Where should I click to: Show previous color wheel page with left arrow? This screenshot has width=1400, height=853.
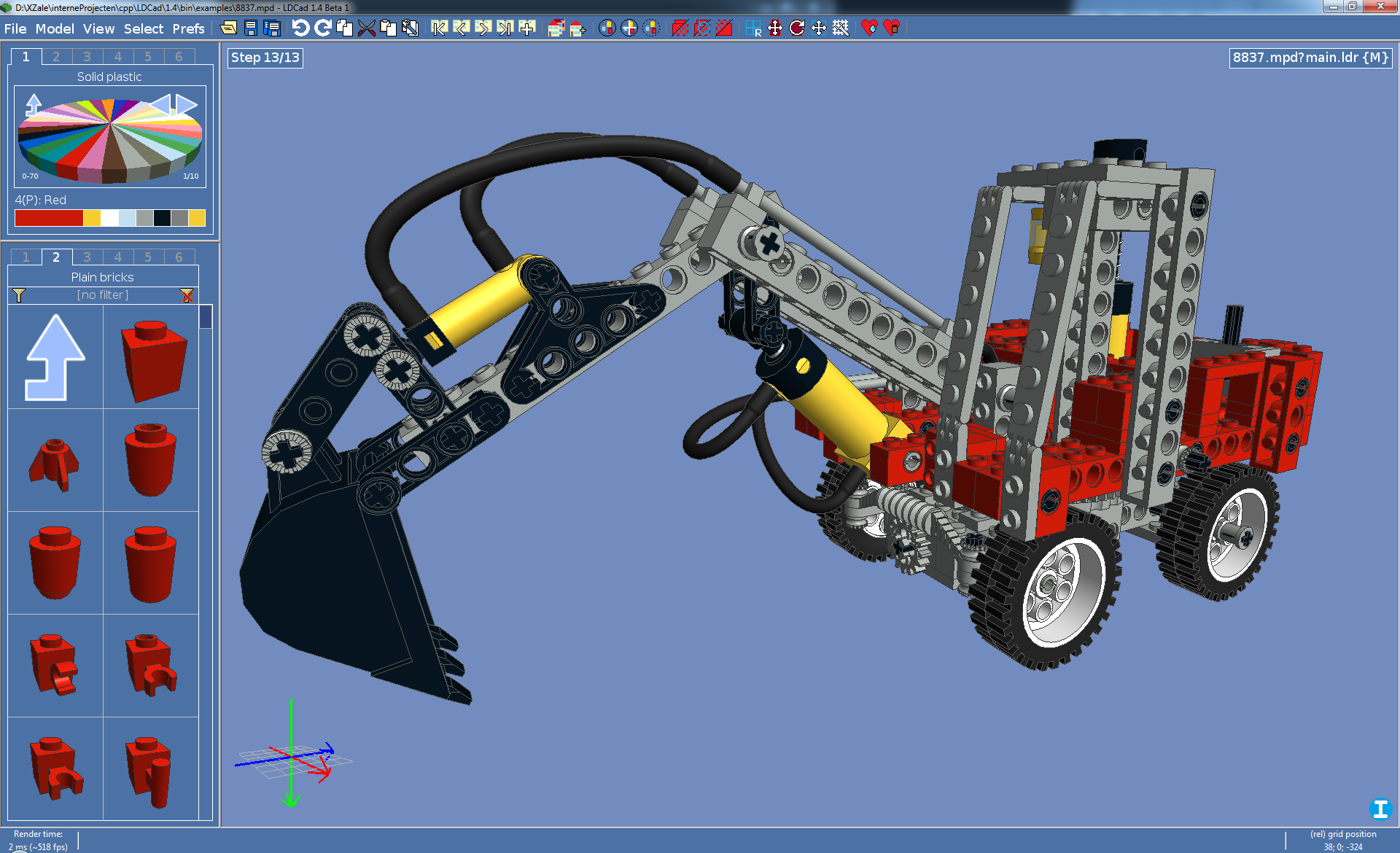161,105
